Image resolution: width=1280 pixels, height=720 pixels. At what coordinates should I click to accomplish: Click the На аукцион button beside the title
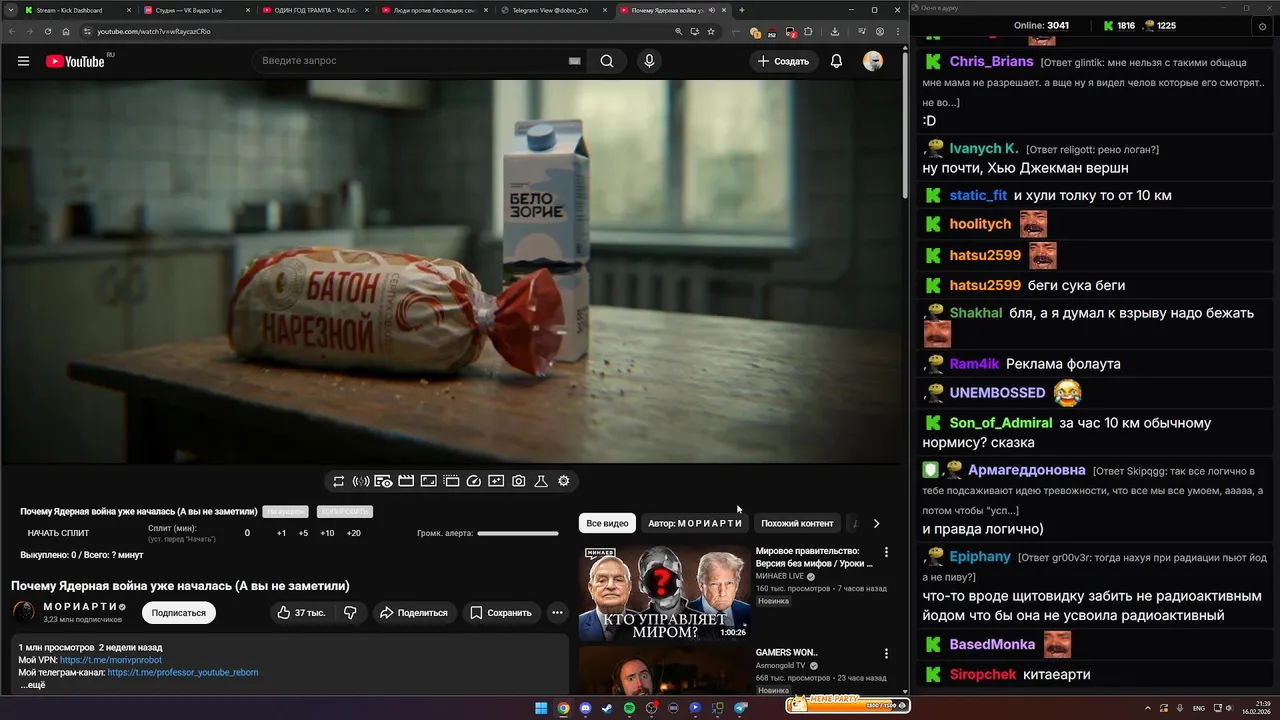pos(286,512)
